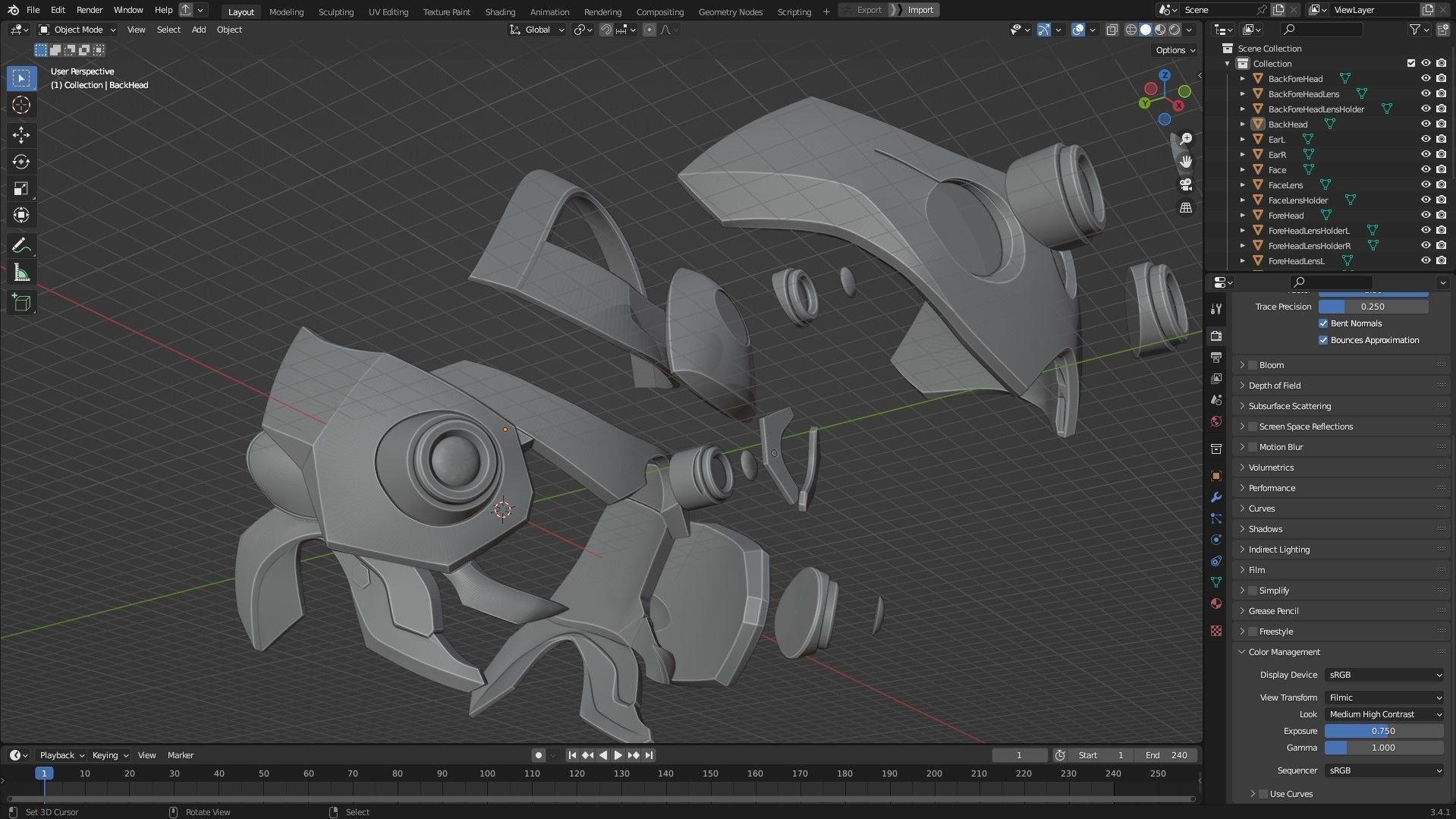This screenshot has width=1456, height=819.
Task: Open the viewport Add menu
Action: tap(199, 30)
